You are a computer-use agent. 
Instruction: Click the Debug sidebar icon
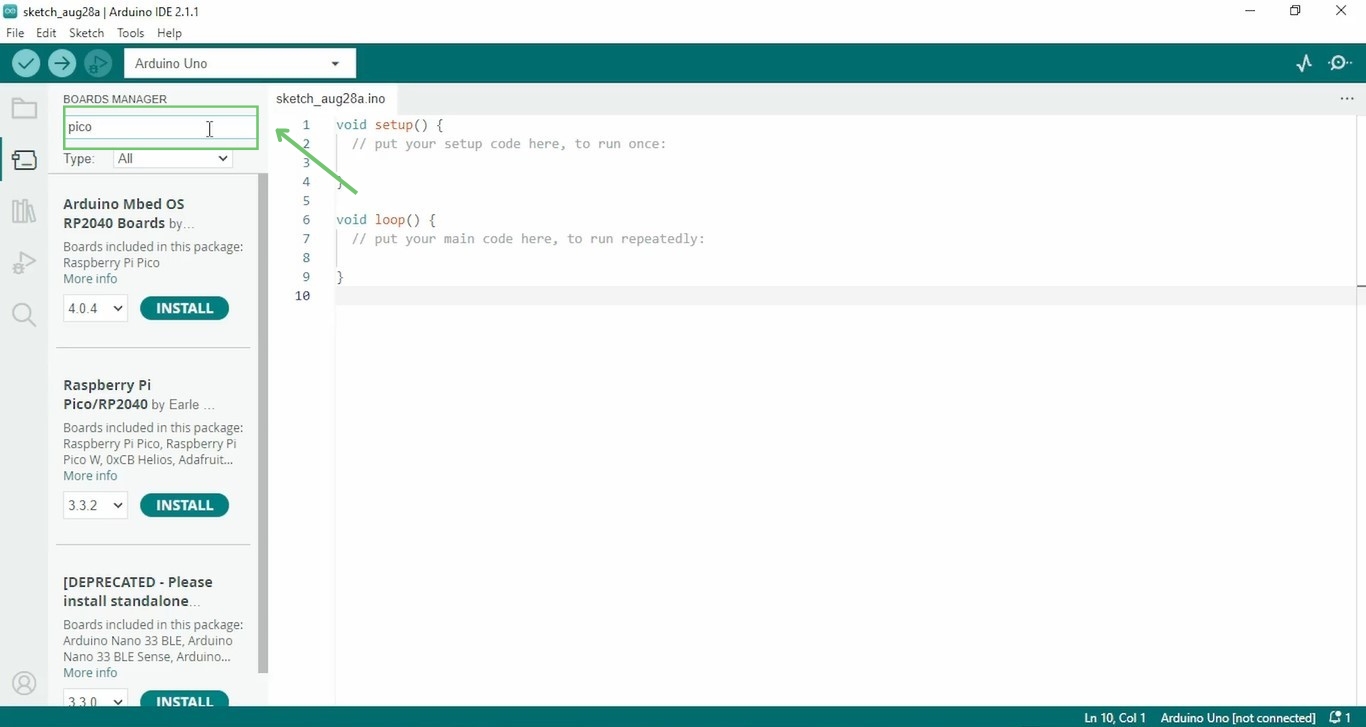click(23, 263)
